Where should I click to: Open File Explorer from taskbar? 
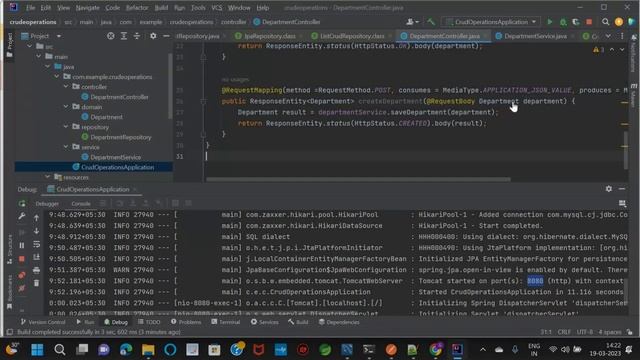pyautogui.click(x=148, y=349)
